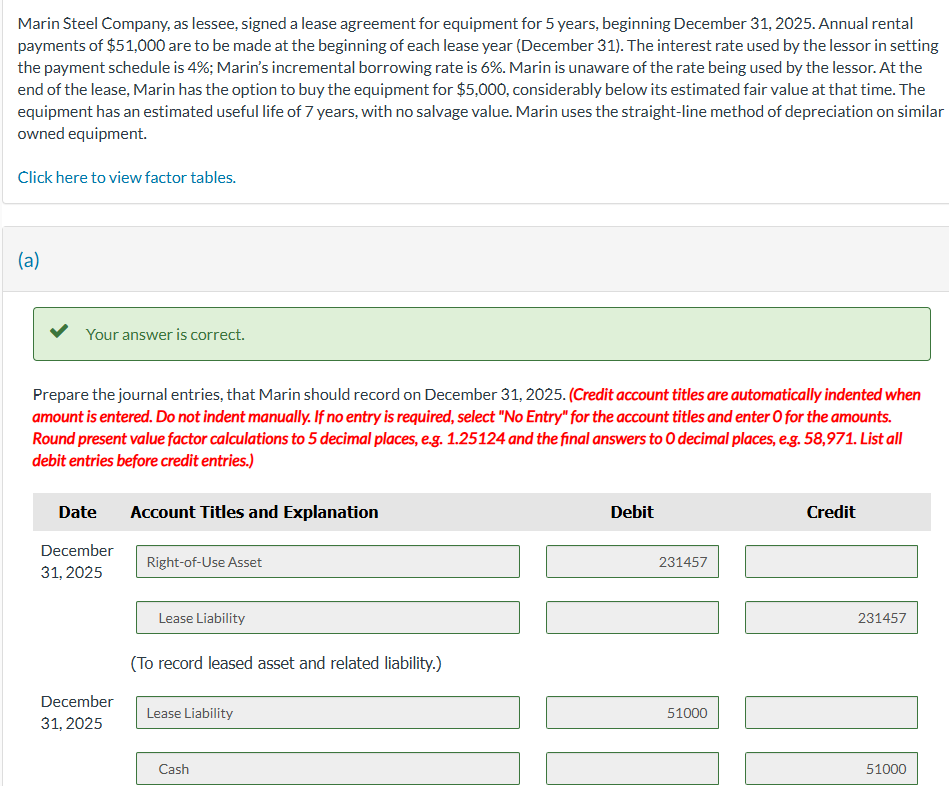
Task: Select the Right-of-Use Asset account title field
Action: [327, 562]
